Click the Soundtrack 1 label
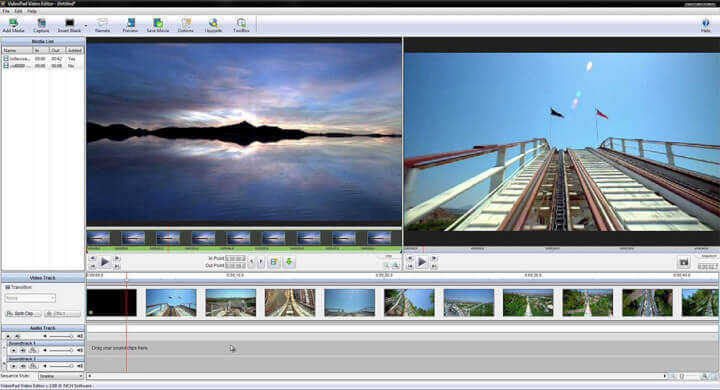The image size is (720, 390). (22, 343)
